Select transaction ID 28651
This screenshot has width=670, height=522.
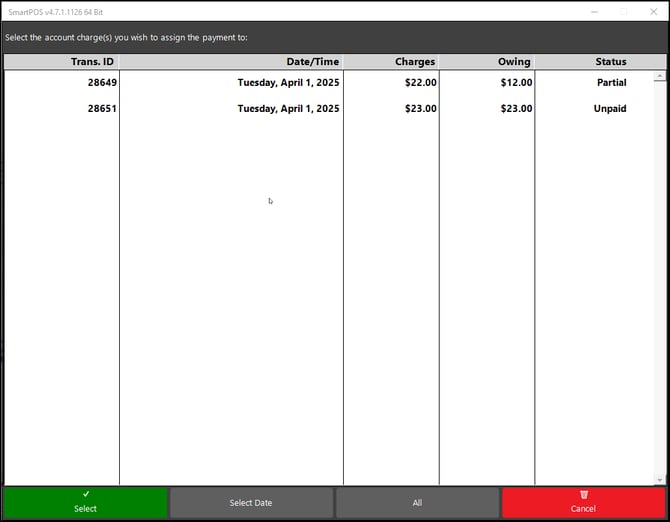coord(102,109)
